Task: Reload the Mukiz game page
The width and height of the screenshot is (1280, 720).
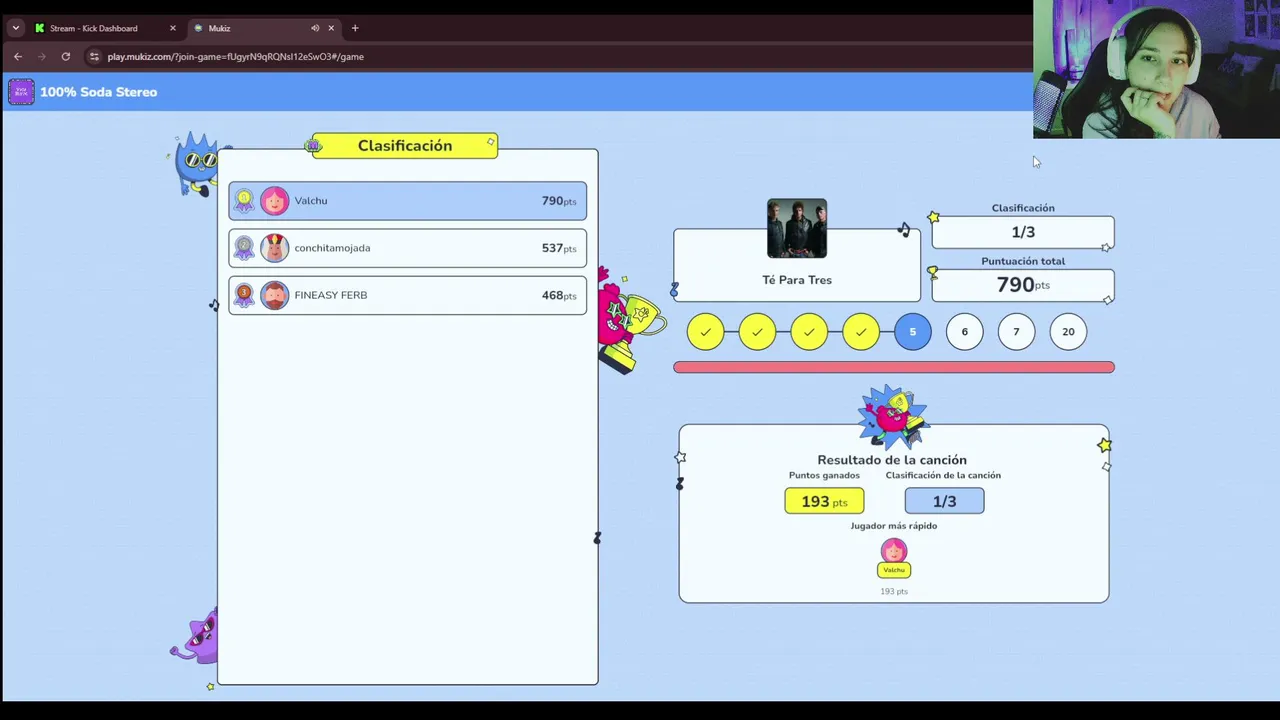Action: 65,57
